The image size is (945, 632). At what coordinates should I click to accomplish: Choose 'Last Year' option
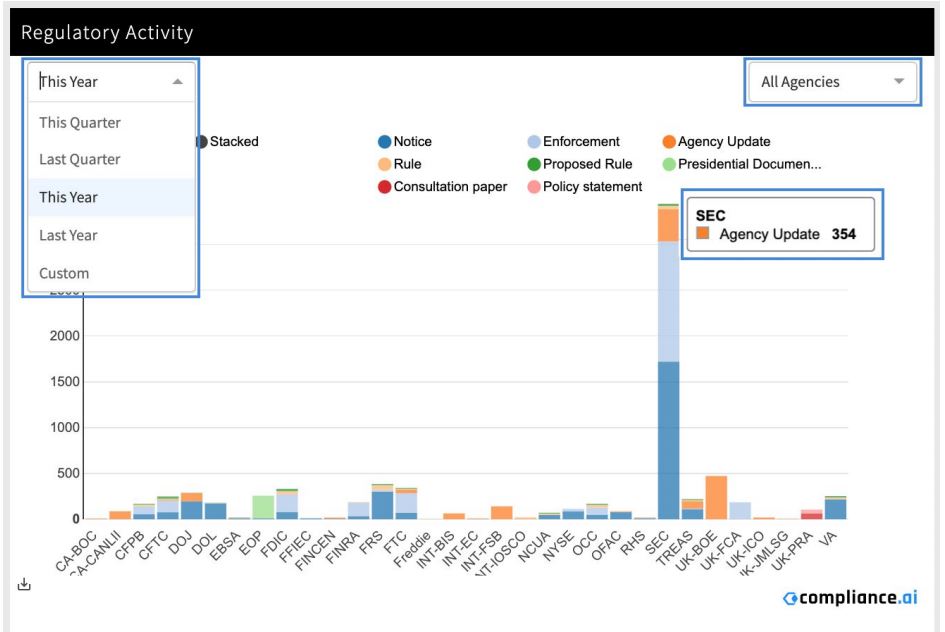[x=111, y=235]
